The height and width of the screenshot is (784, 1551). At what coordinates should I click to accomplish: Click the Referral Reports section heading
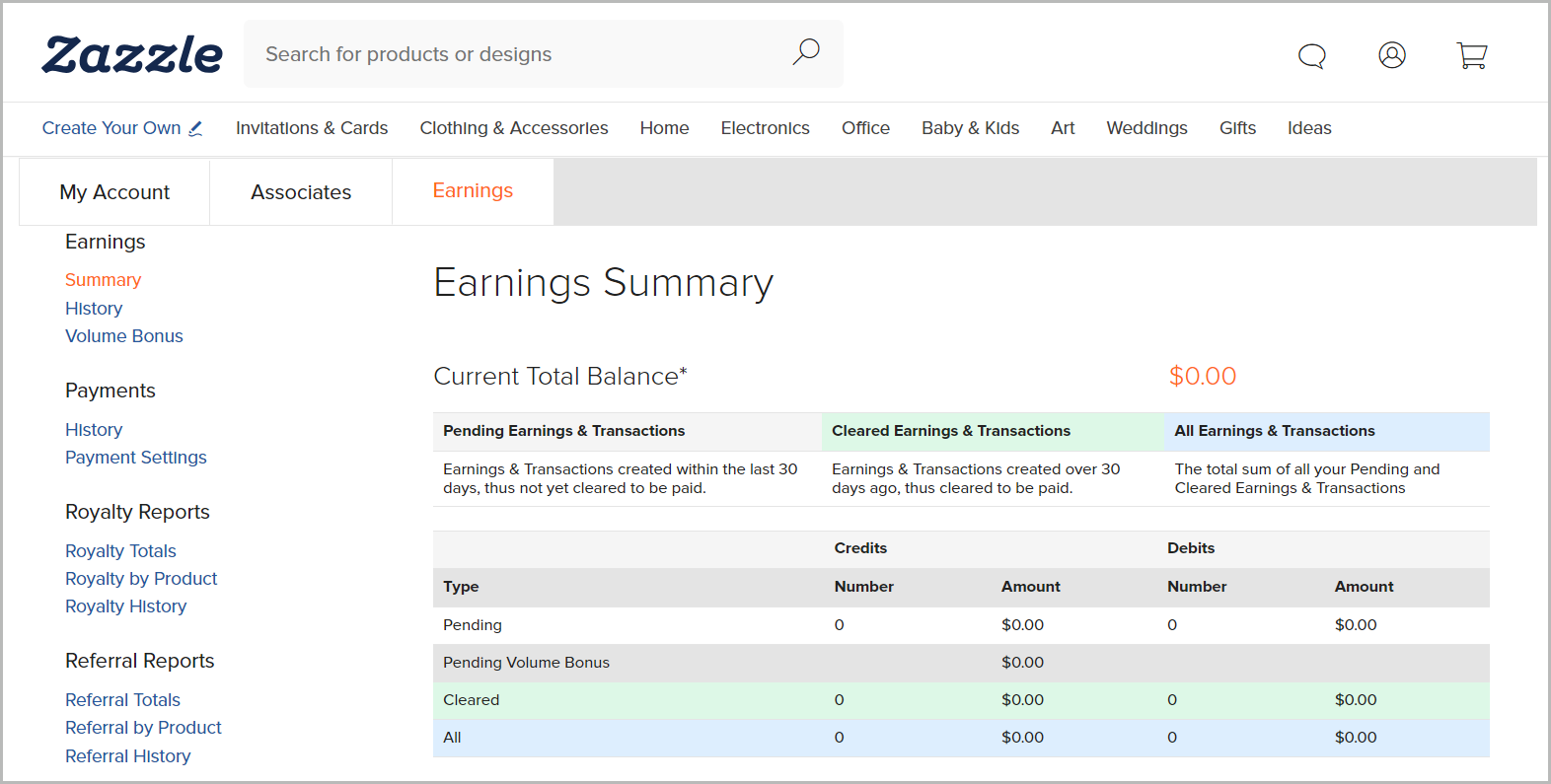click(139, 661)
